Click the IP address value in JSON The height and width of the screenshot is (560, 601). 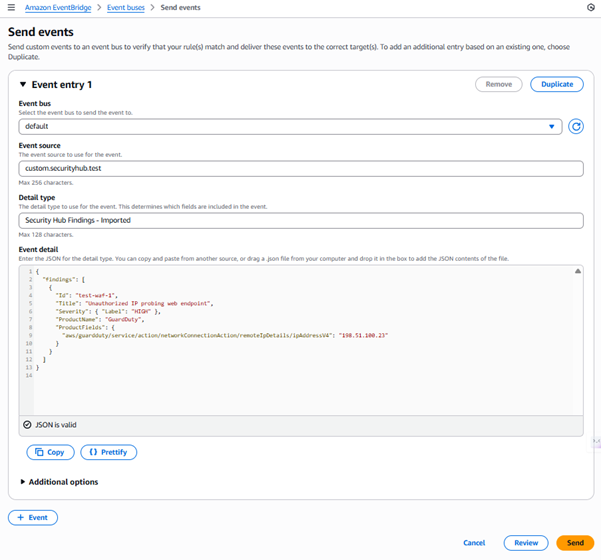(x=363, y=335)
